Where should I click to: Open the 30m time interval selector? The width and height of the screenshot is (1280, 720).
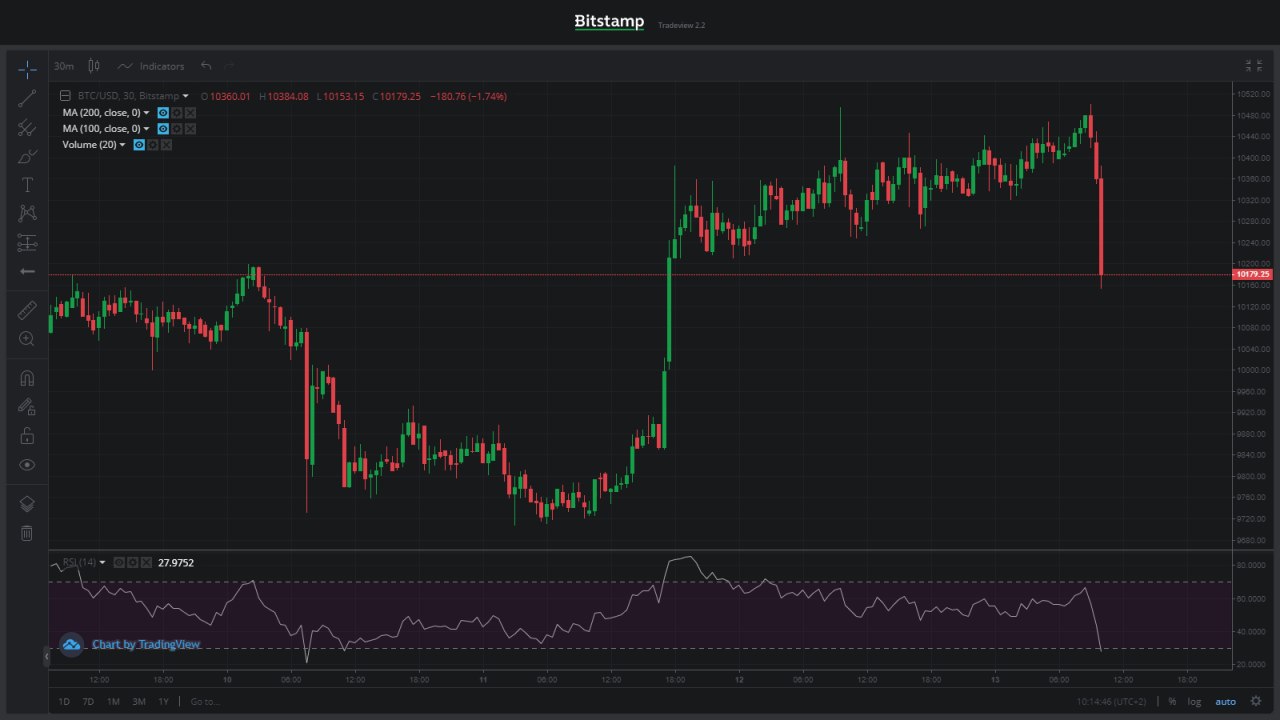click(64, 66)
